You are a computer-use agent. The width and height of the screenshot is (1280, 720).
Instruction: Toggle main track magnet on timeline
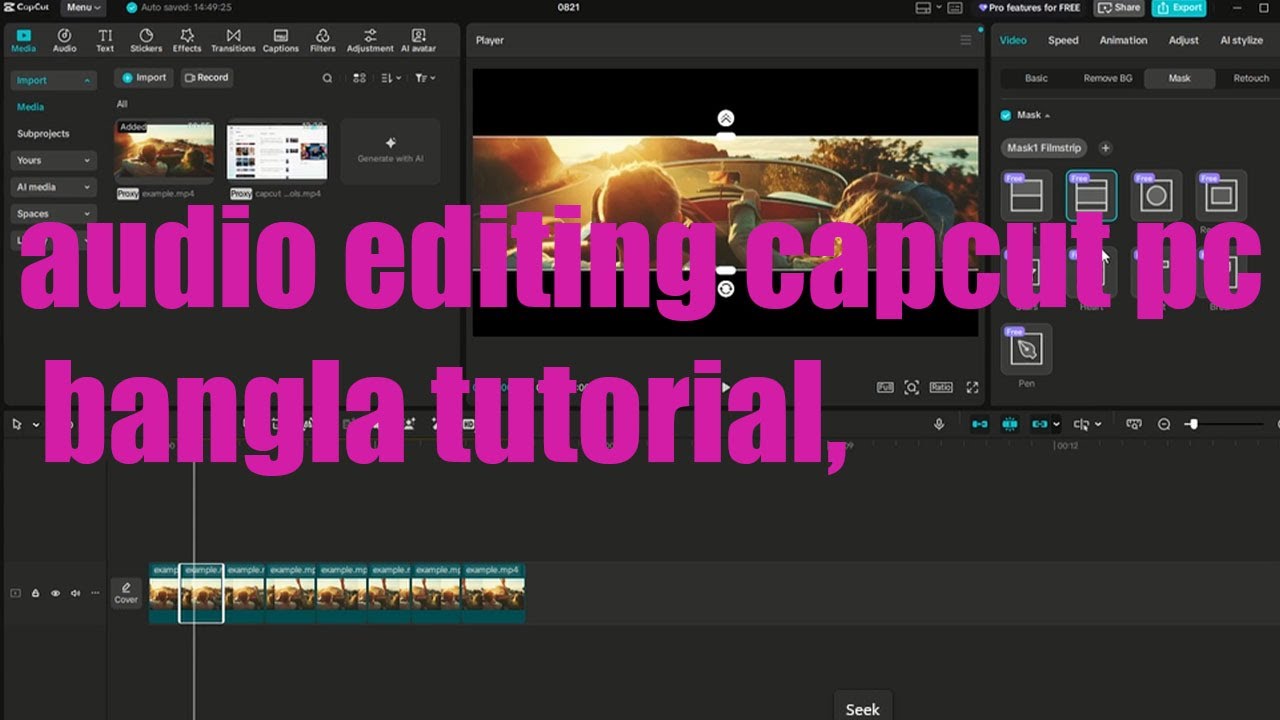pyautogui.click(x=980, y=424)
